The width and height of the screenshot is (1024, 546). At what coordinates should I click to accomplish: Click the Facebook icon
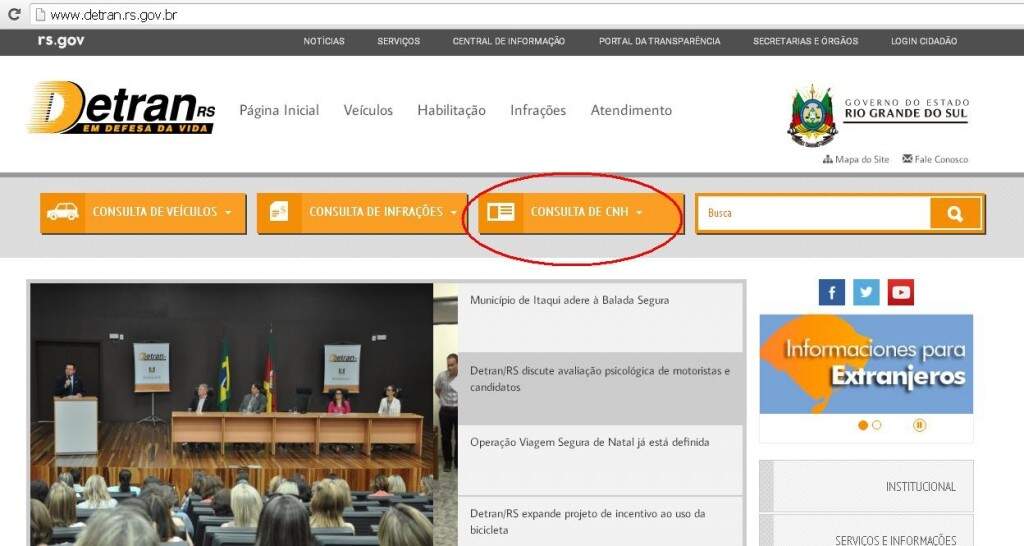coord(831,292)
